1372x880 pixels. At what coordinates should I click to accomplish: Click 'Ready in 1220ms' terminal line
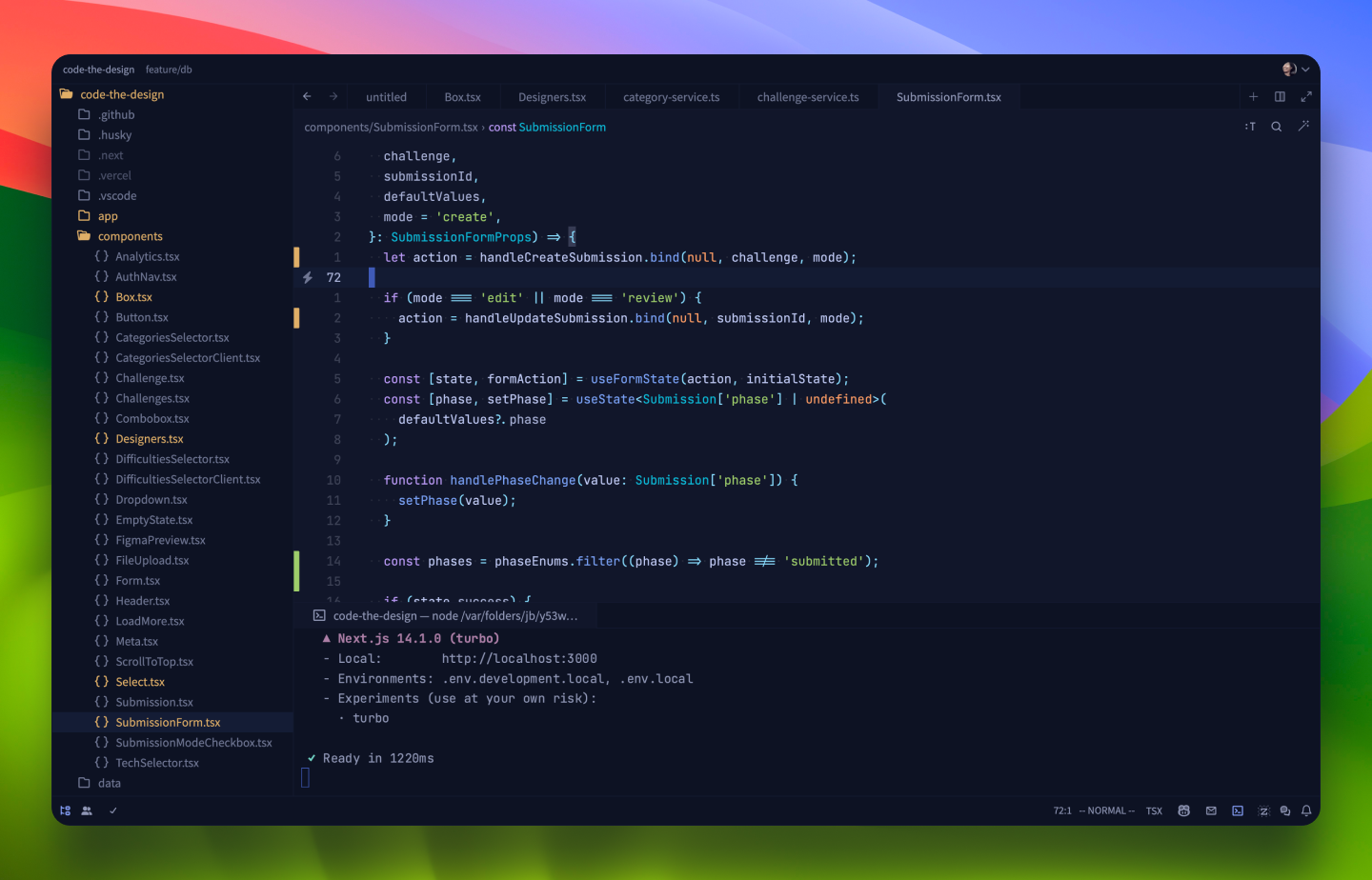[x=378, y=758]
